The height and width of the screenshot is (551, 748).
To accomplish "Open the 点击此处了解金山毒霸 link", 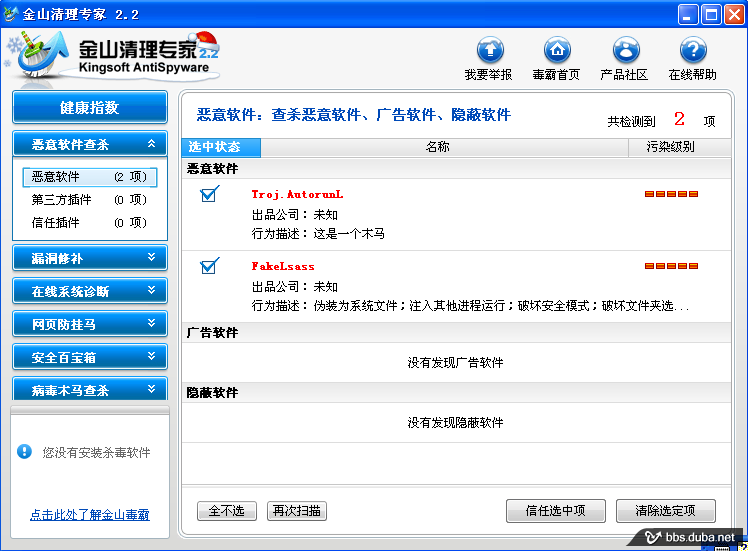I will coord(90,515).
